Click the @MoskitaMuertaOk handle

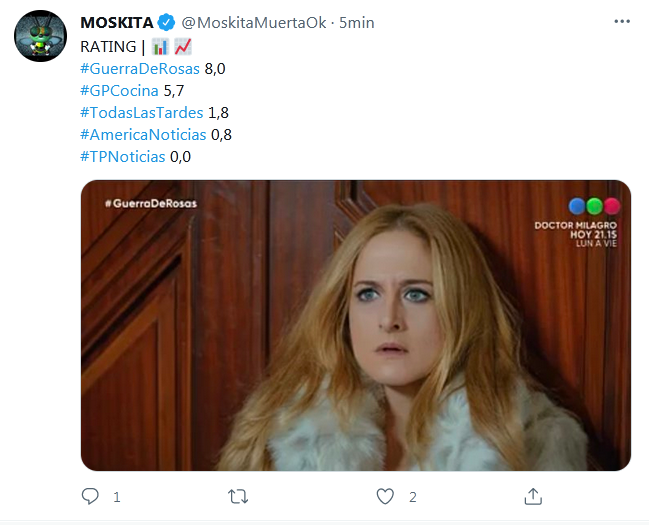(x=254, y=23)
